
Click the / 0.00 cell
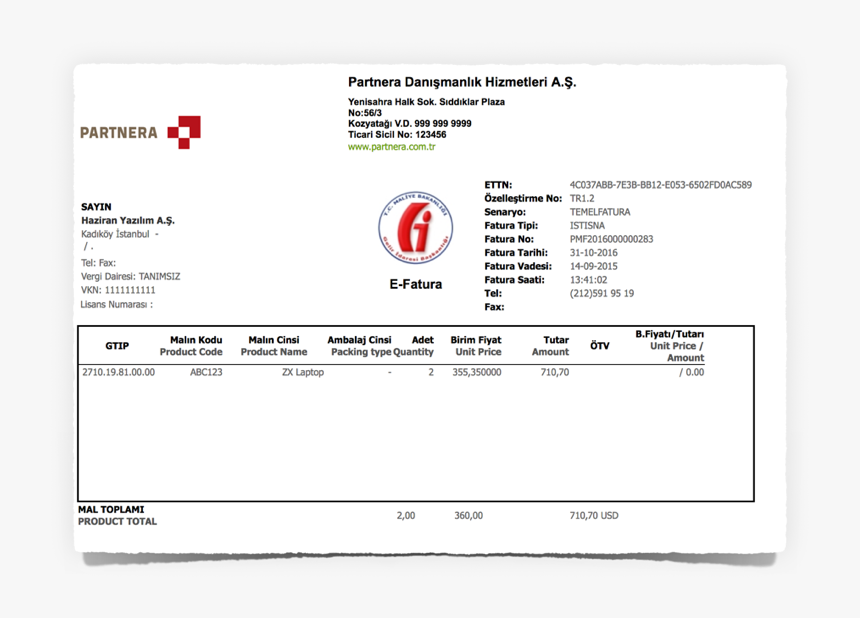pyautogui.click(x=692, y=372)
